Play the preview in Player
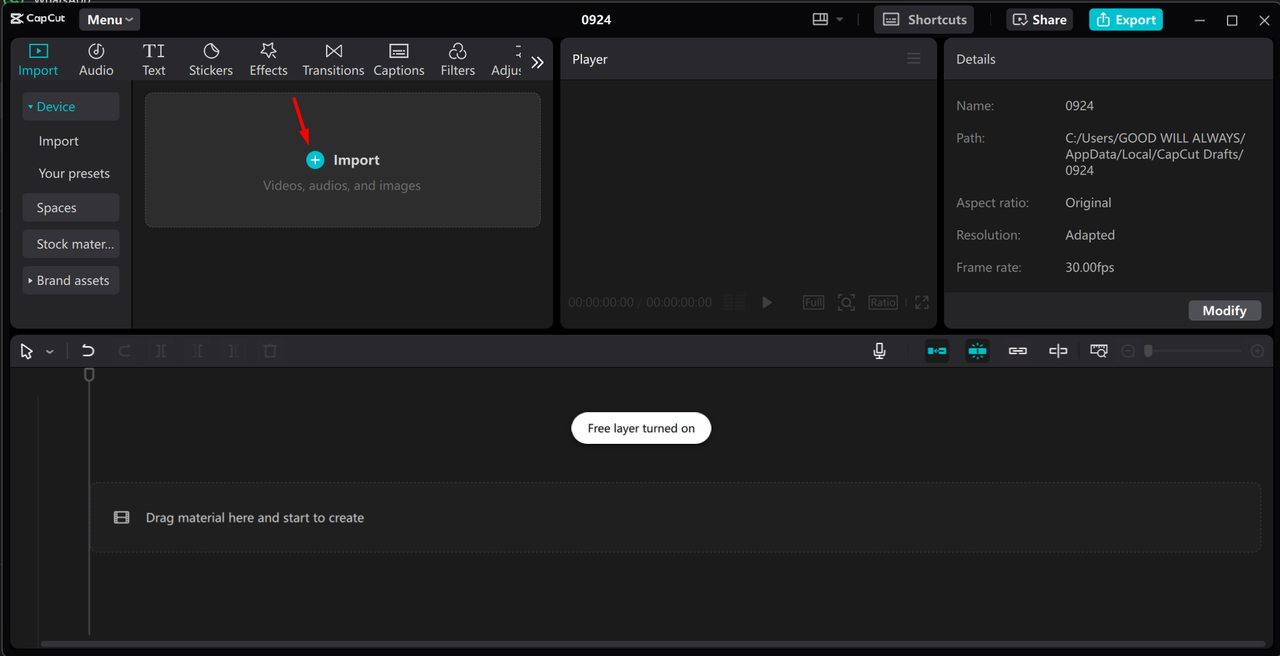The height and width of the screenshot is (656, 1280). point(767,302)
